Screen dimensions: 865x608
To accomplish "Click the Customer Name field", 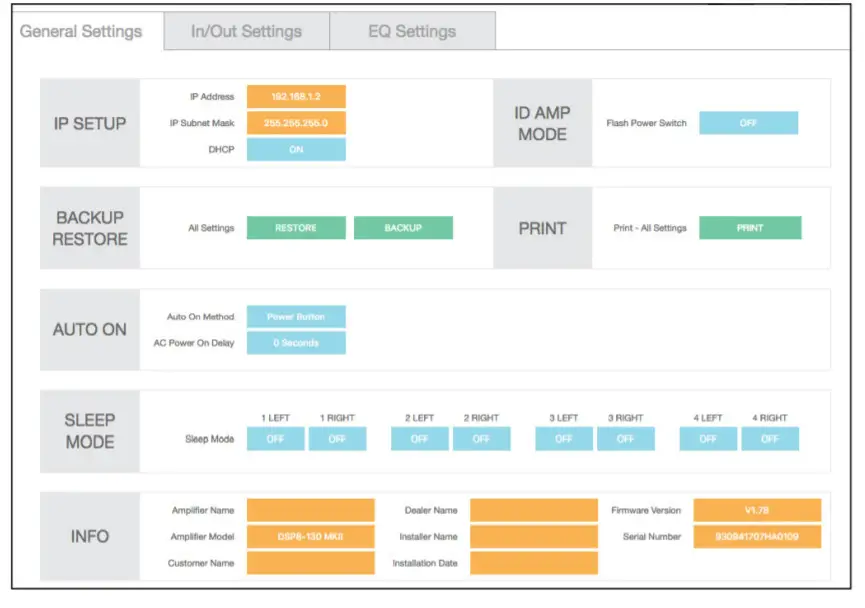I will [310, 563].
